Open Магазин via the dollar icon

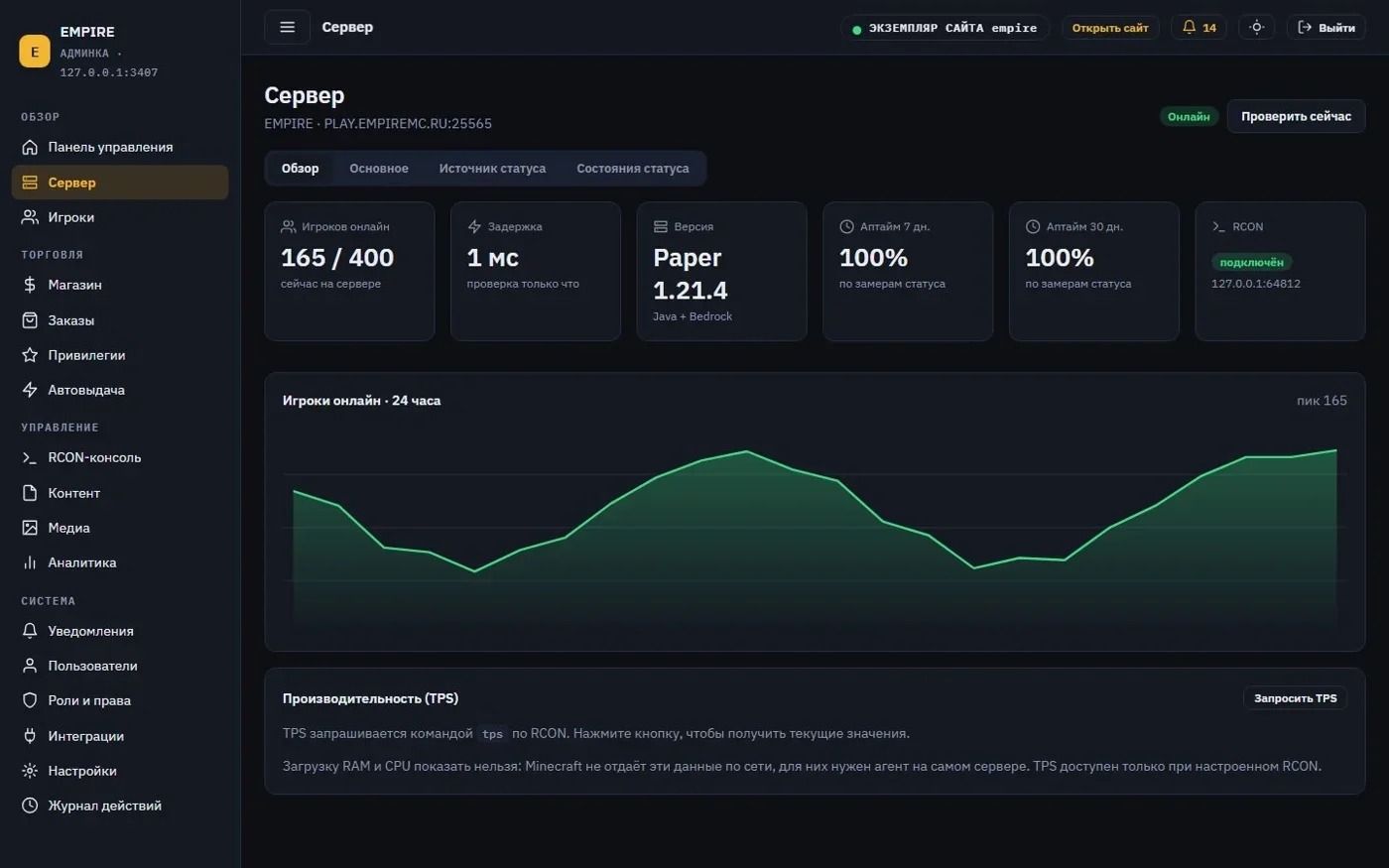30,285
